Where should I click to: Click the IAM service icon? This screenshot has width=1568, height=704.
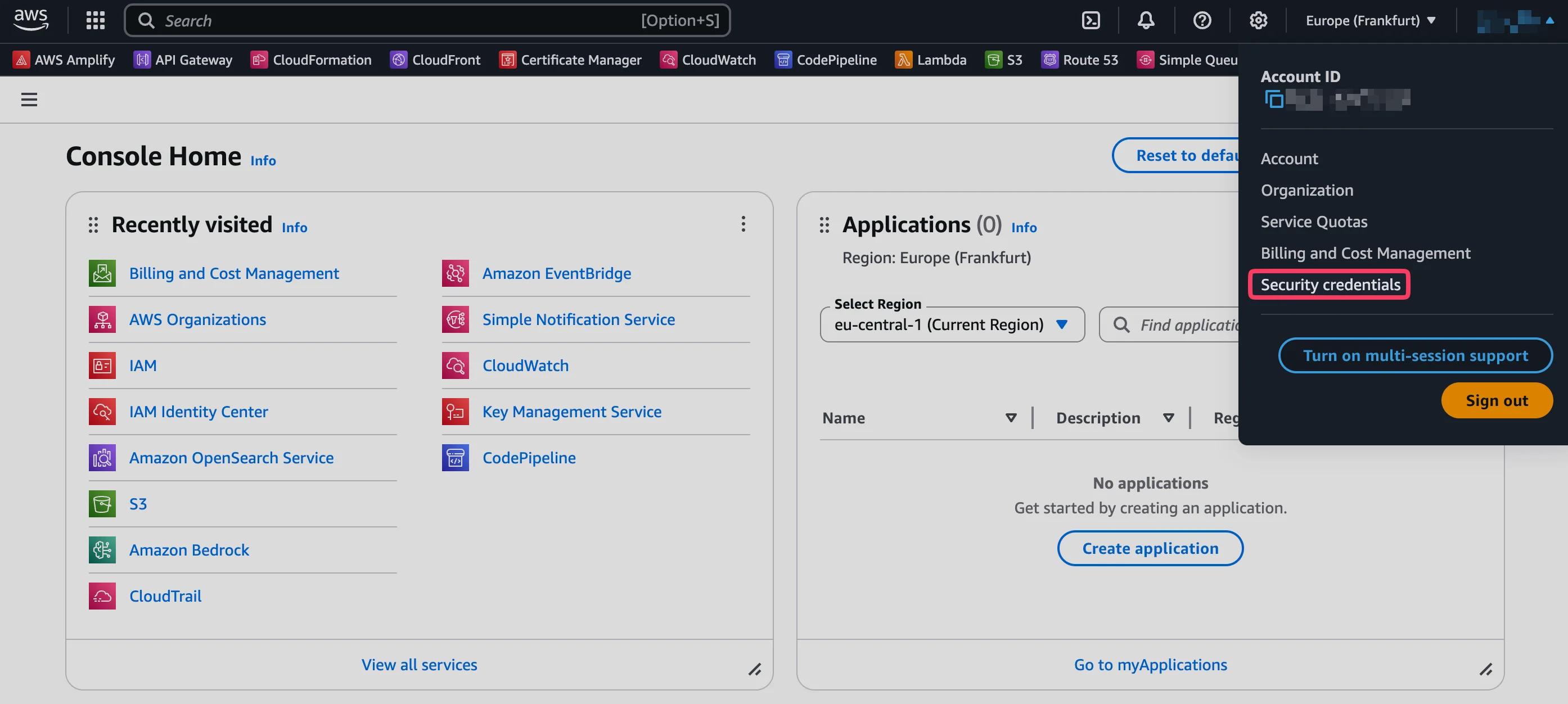click(x=102, y=365)
